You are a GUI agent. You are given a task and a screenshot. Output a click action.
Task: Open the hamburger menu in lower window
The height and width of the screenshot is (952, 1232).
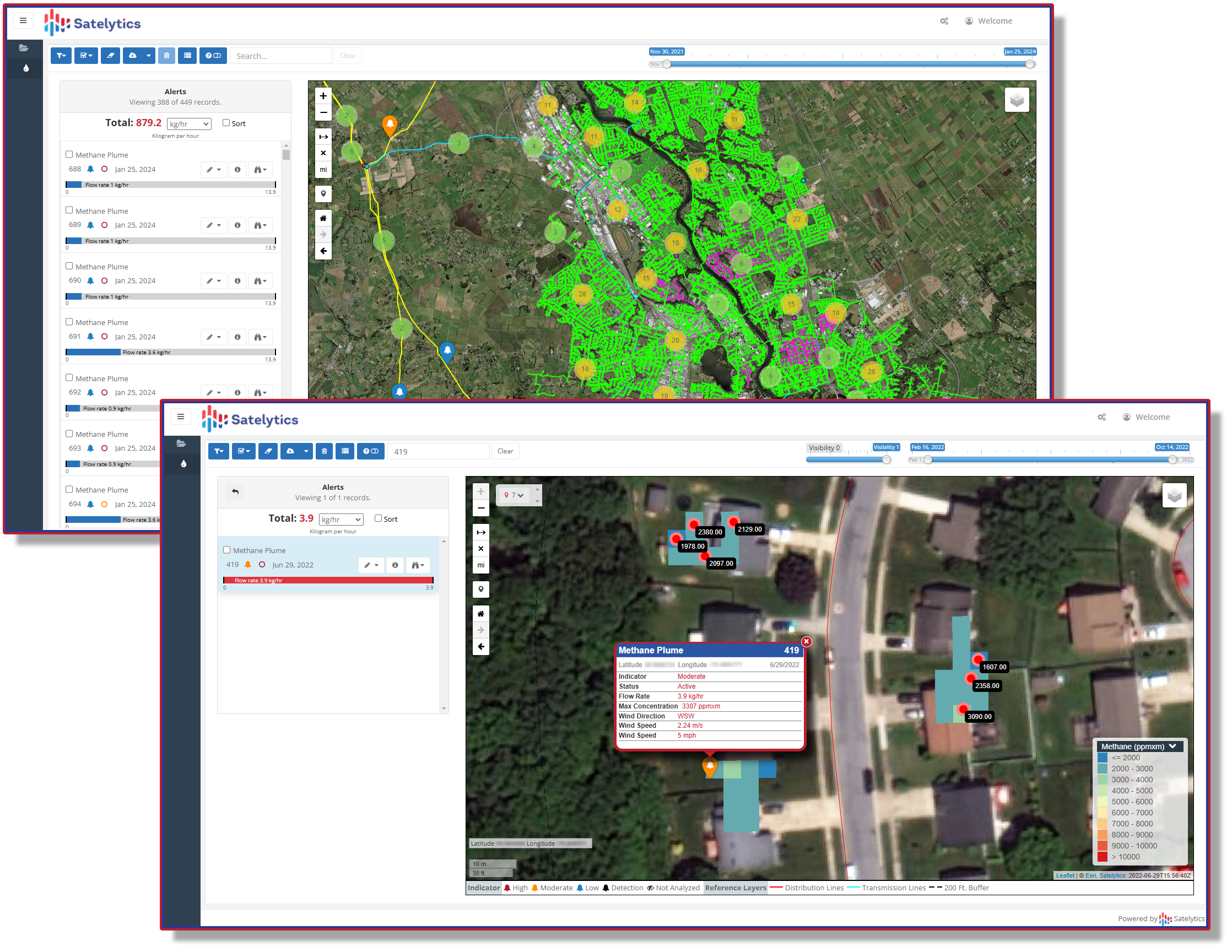[x=181, y=417]
